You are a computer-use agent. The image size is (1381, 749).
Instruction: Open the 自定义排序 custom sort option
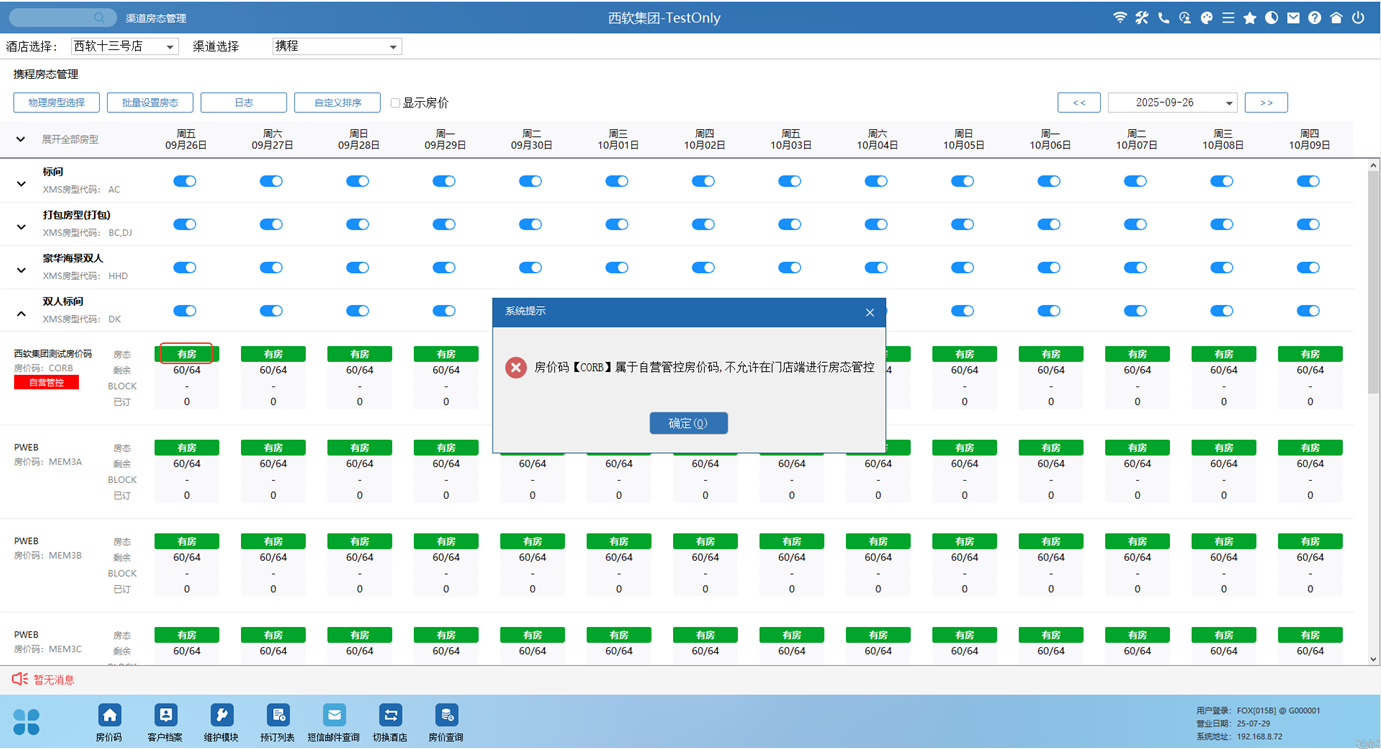337,103
